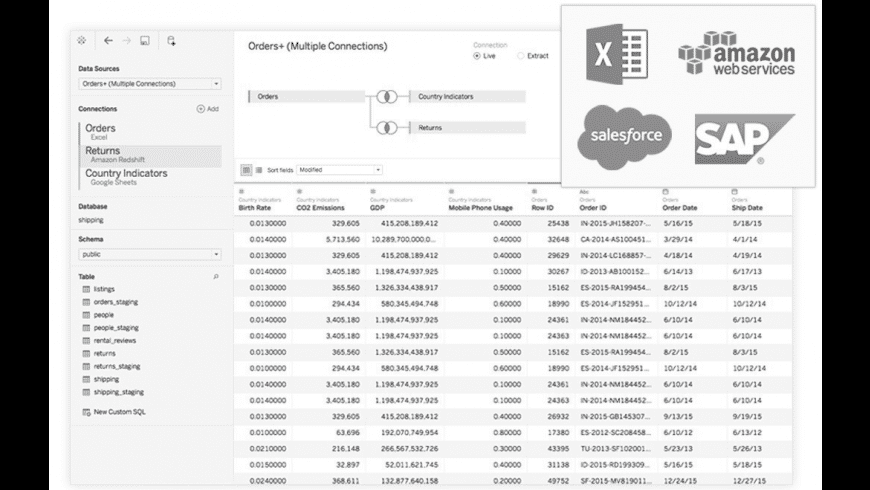Select the returns_staging table
The height and width of the screenshot is (490, 870).
click(111, 366)
